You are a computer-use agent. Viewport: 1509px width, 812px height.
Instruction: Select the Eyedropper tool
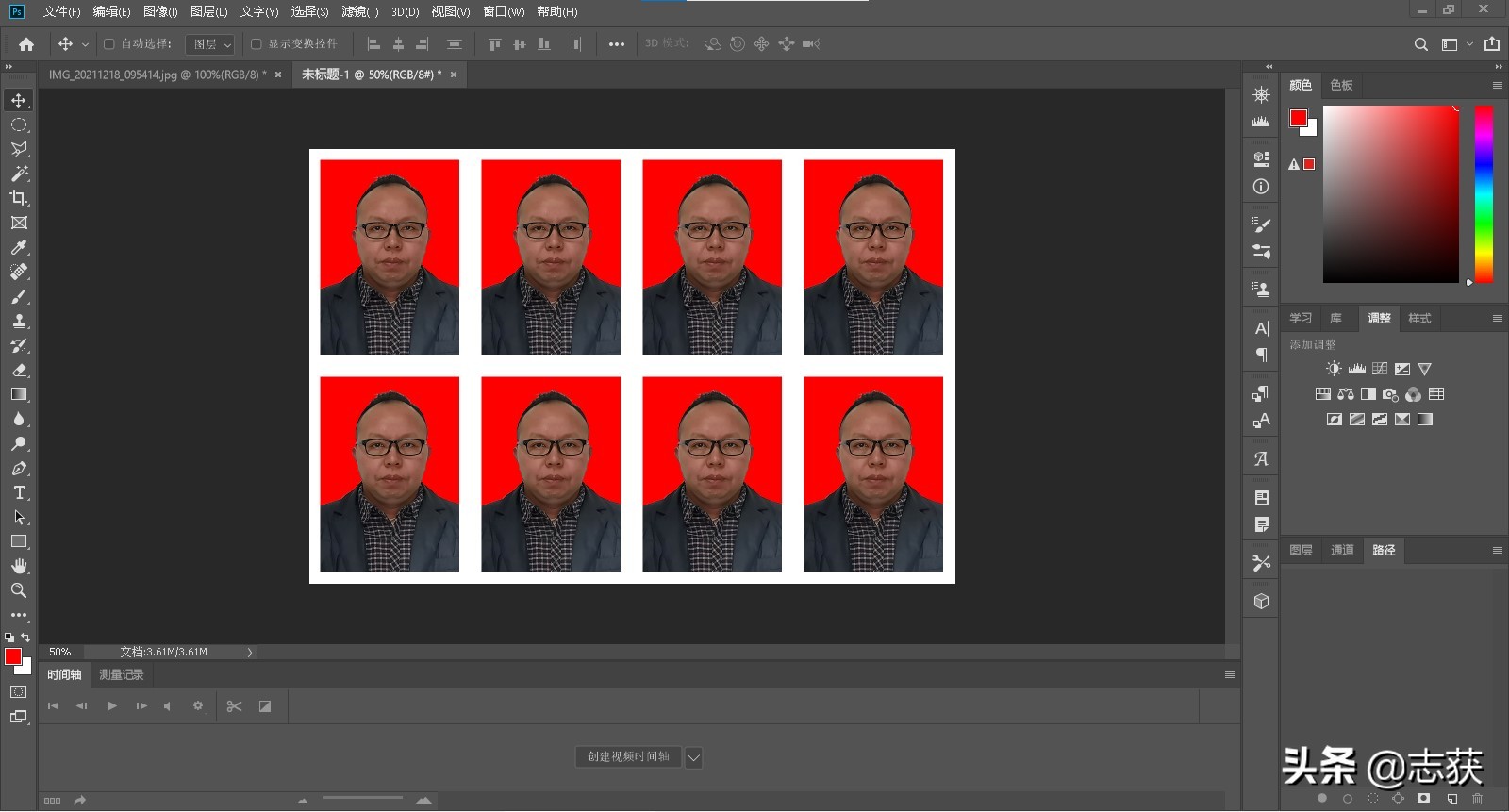[19, 247]
